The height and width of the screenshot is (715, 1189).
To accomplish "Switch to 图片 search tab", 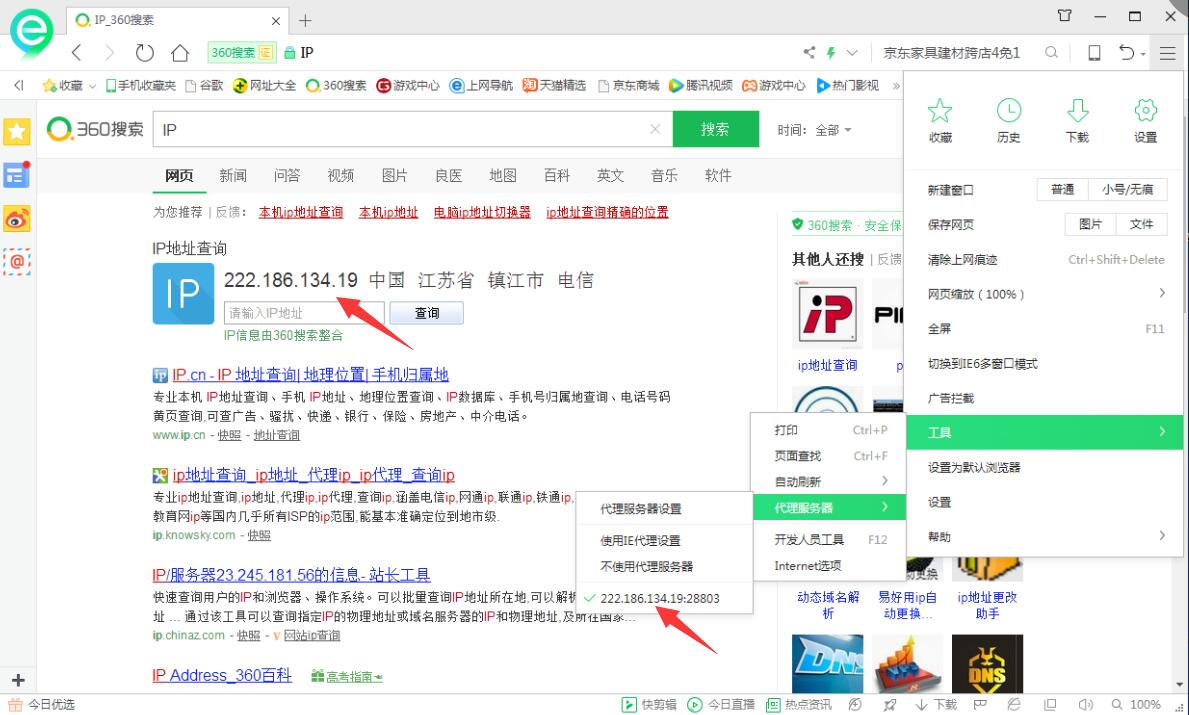I will (394, 176).
